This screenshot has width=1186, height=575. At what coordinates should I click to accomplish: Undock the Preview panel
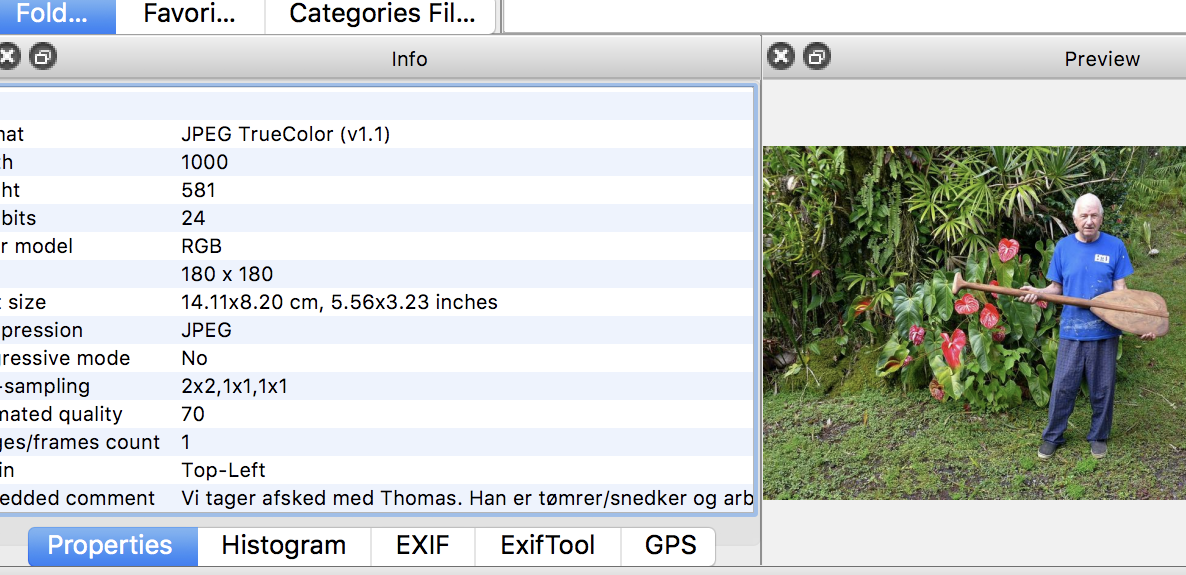click(x=817, y=57)
